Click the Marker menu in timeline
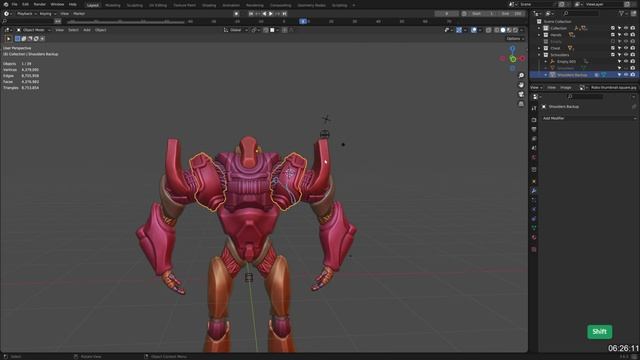This screenshot has width=640, height=360. [x=79, y=13]
